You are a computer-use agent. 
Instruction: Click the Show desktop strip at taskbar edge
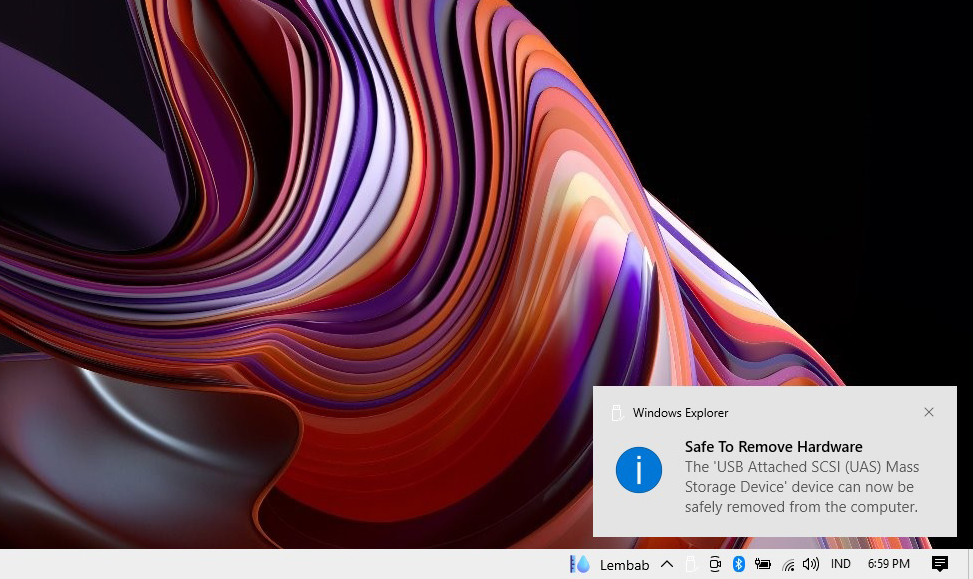[970, 565]
